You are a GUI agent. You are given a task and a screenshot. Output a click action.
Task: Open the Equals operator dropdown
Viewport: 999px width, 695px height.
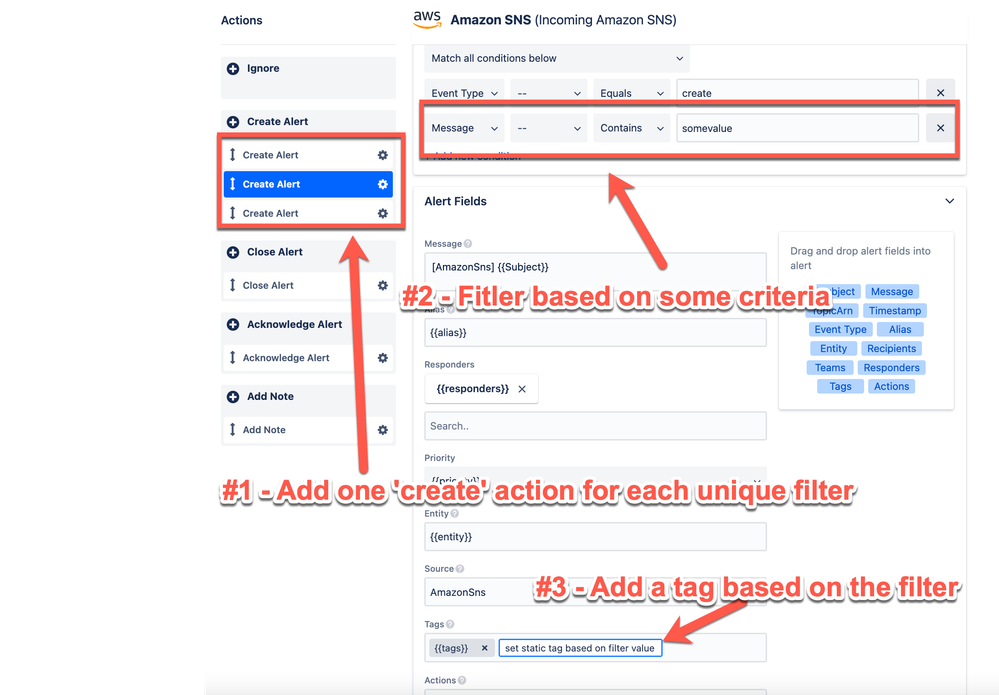(631, 93)
